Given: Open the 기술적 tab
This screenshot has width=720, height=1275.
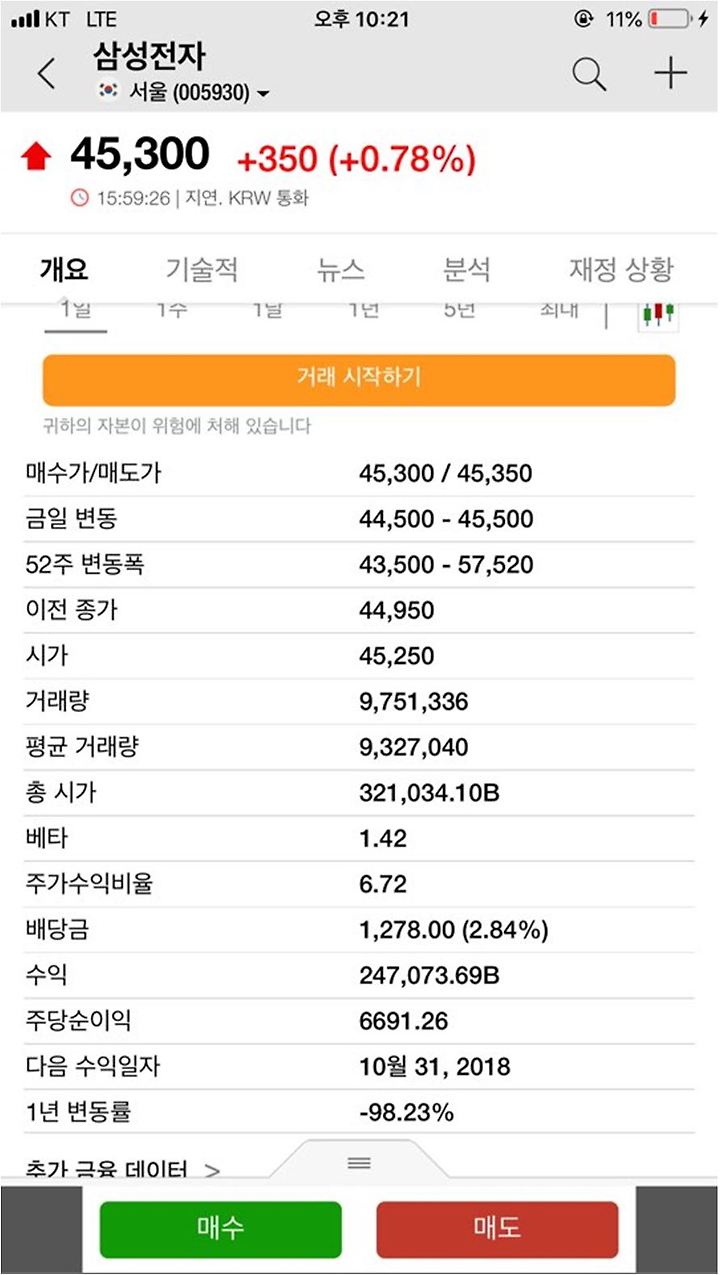Looking at the screenshot, I should click(x=202, y=269).
